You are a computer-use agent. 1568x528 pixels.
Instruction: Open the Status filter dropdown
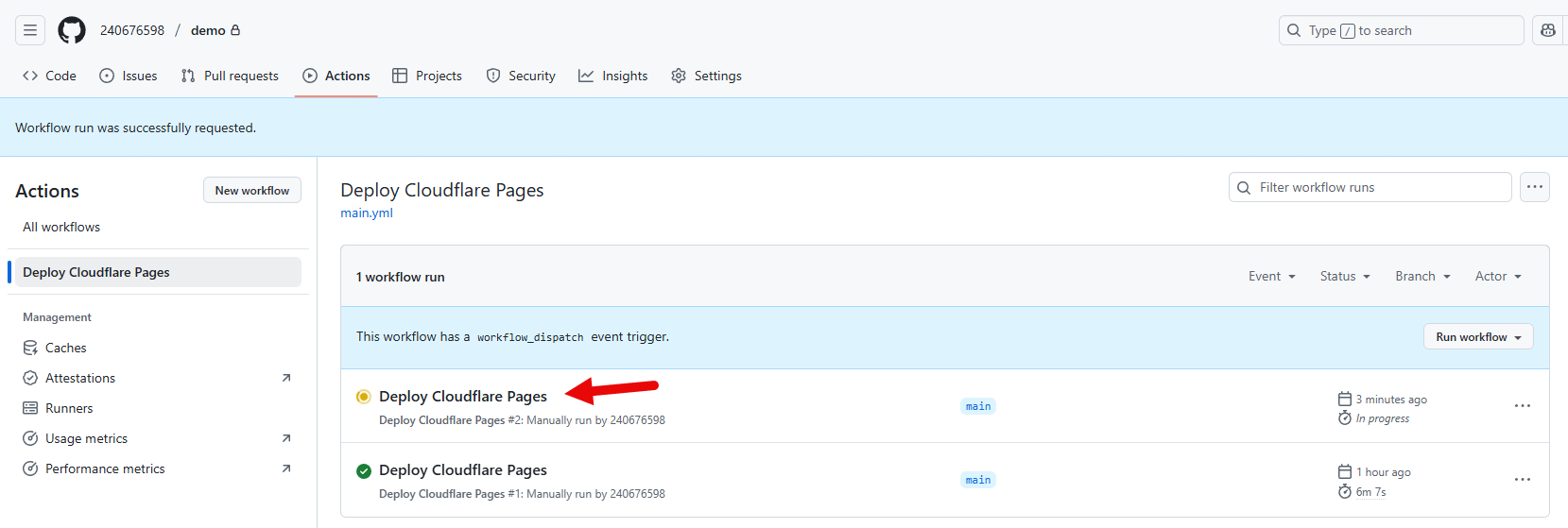(1345, 276)
